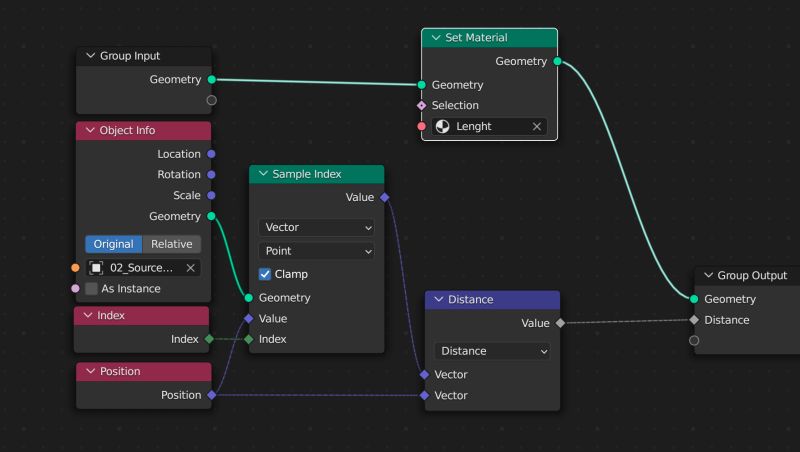Image resolution: width=800 pixels, height=452 pixels.
Task: Click Object Info Scale output socket
Action: (x=211, y=195)
